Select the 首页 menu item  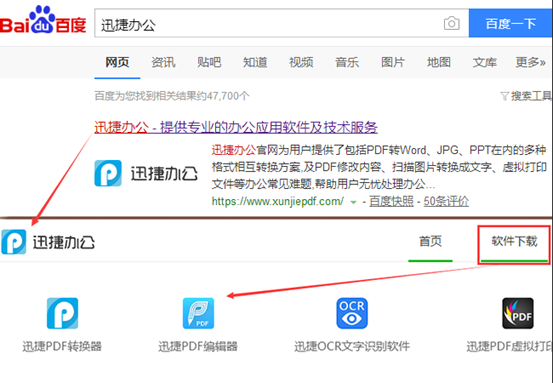[430, 242]
